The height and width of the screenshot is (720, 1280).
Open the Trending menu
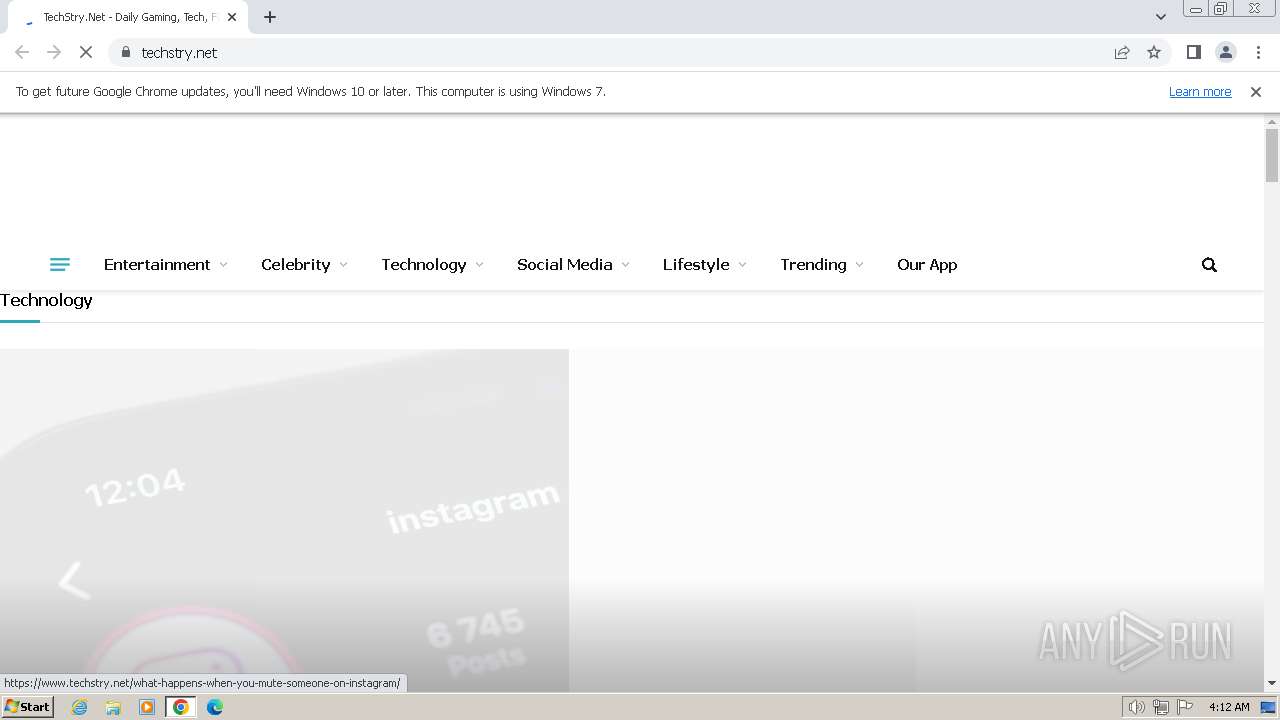(x=813, y=265)
